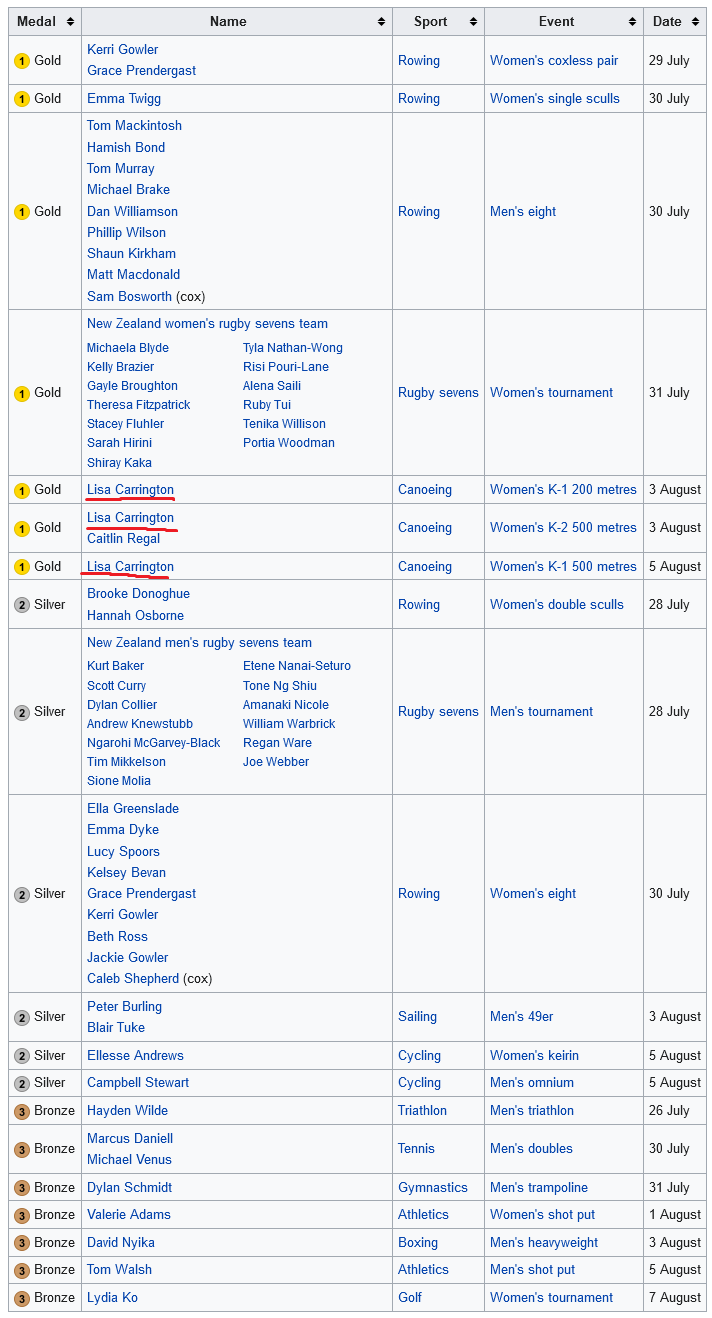Click silver medal icon in Ellesse Andrews row

[x=22, y=1056]
